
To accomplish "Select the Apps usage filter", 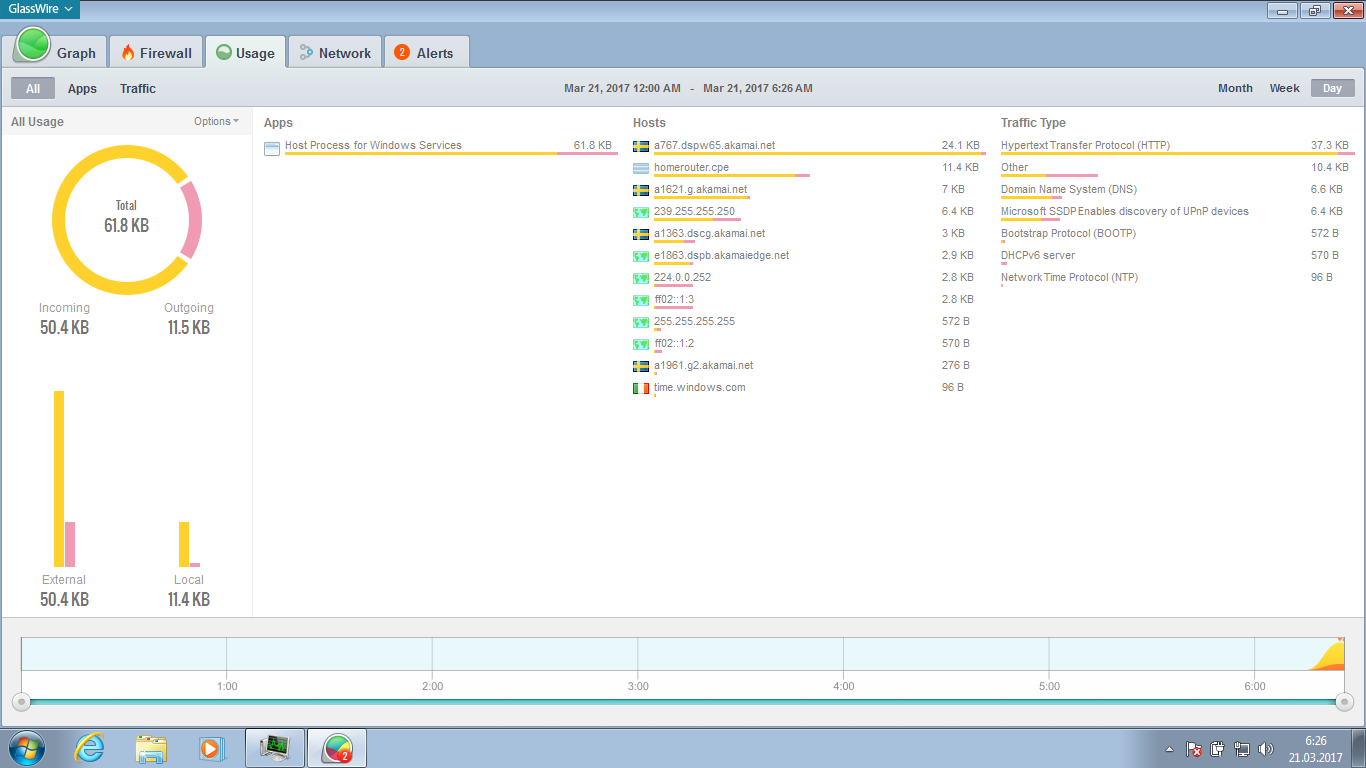I will tap(82, 89).
